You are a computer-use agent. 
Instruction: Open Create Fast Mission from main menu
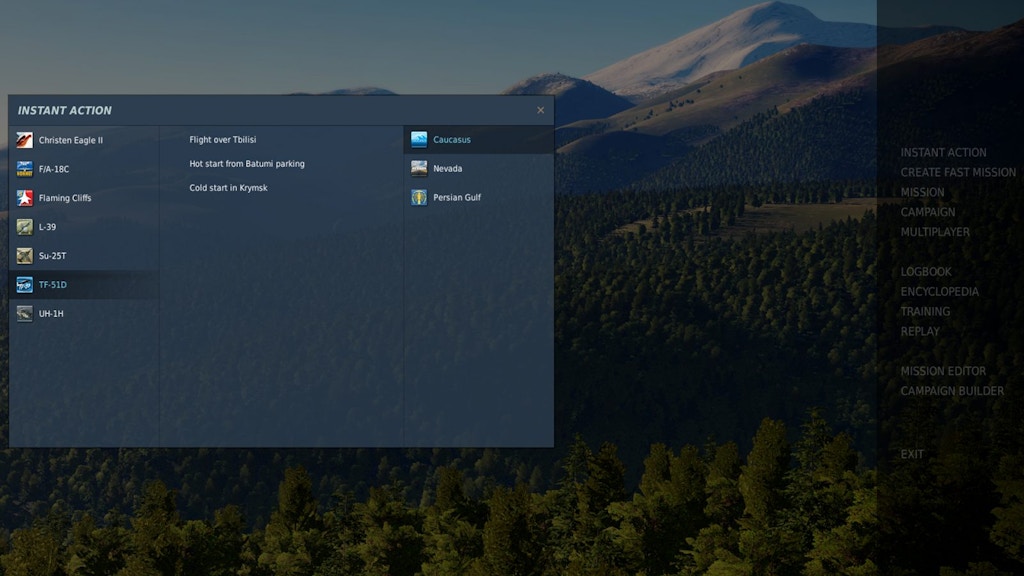(x=957, y=172)
